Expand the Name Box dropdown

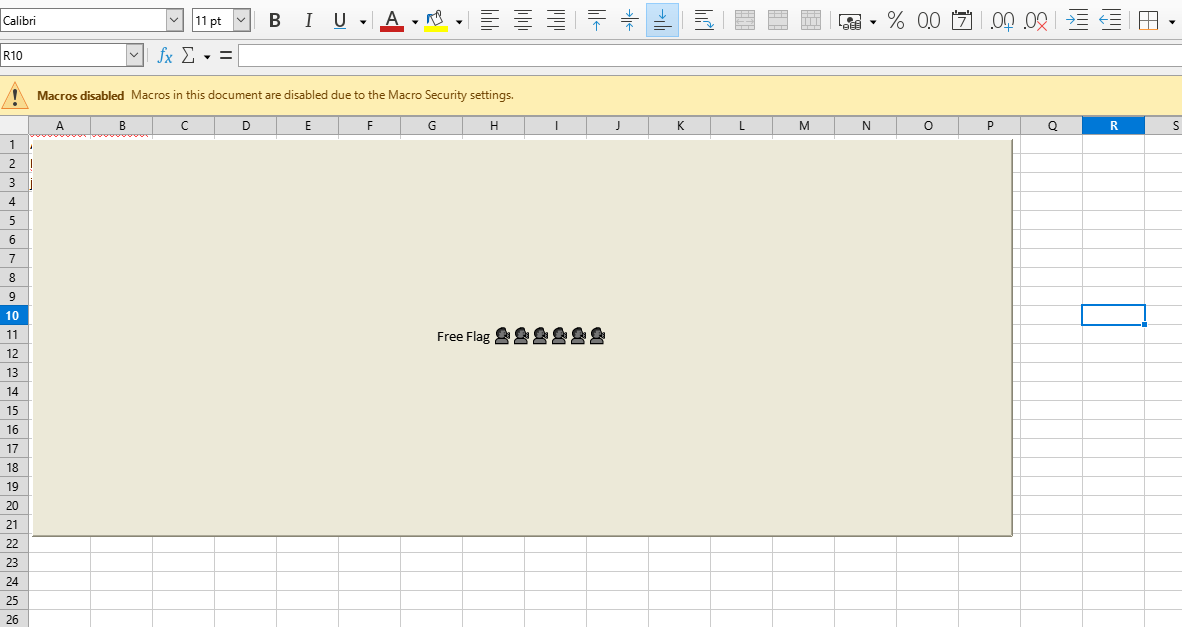[135, 55]
